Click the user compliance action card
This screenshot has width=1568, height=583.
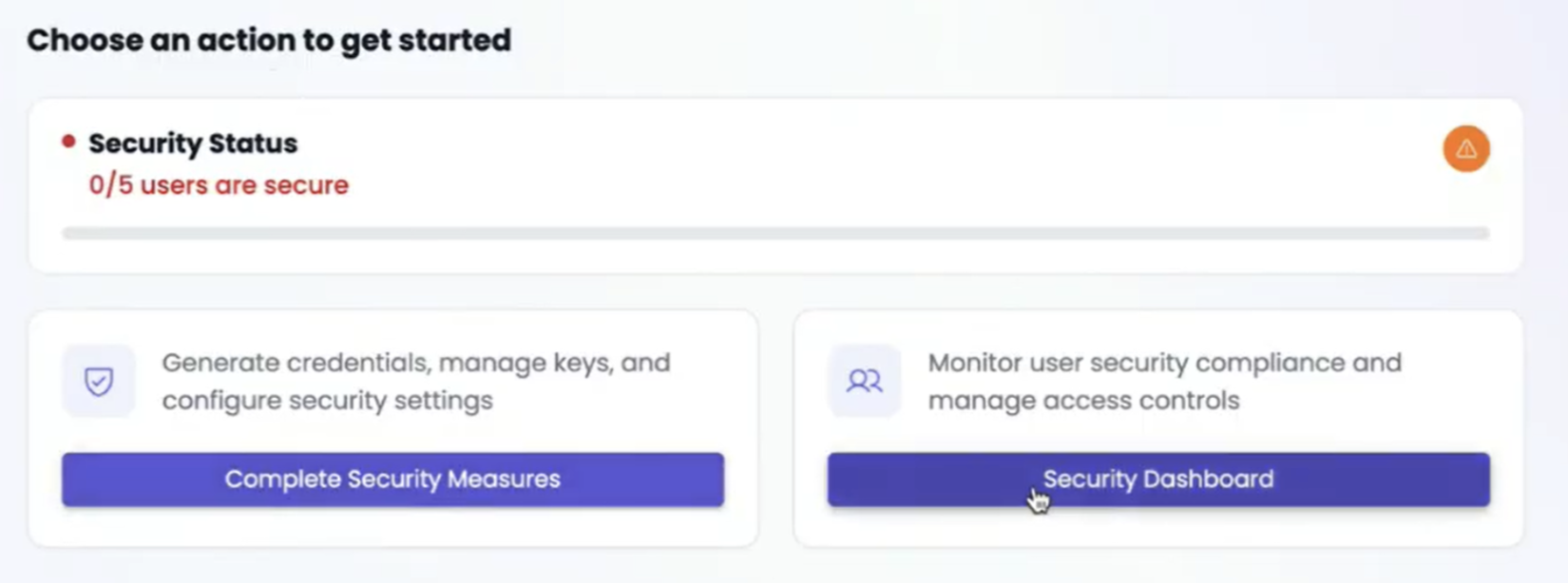click(1158, 428)
